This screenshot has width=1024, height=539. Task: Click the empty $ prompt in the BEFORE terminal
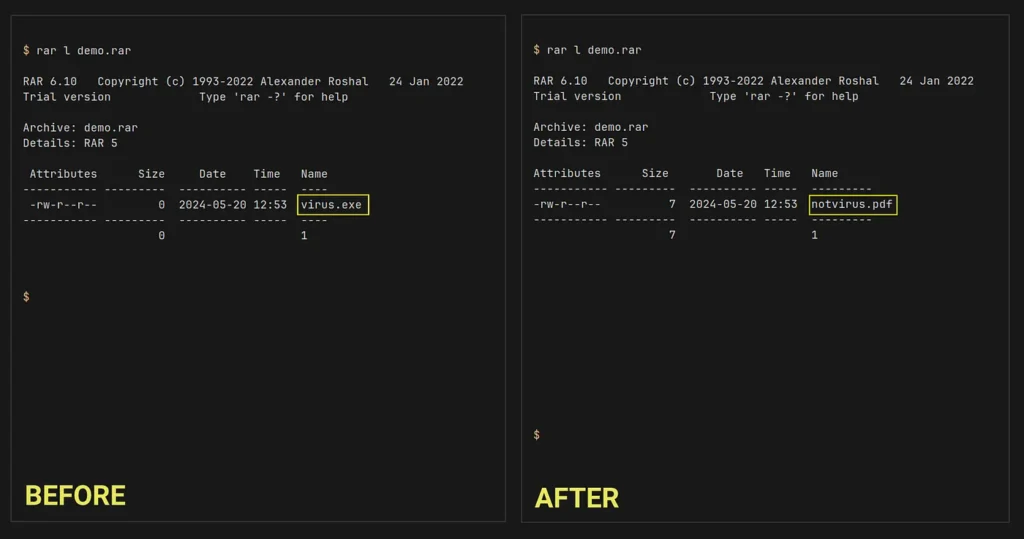26,297
